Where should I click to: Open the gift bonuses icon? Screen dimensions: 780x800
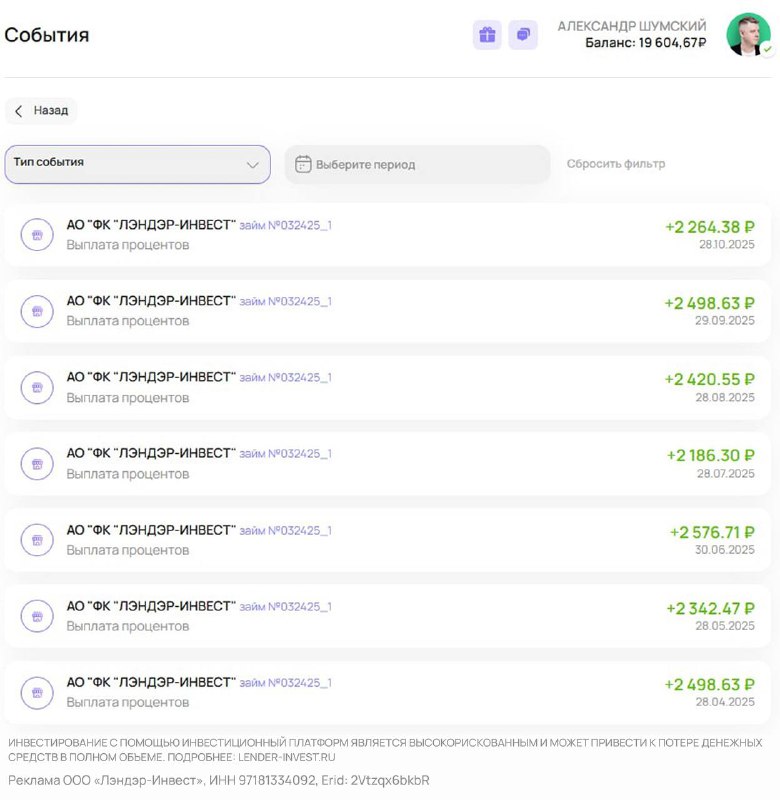[487, 35]
